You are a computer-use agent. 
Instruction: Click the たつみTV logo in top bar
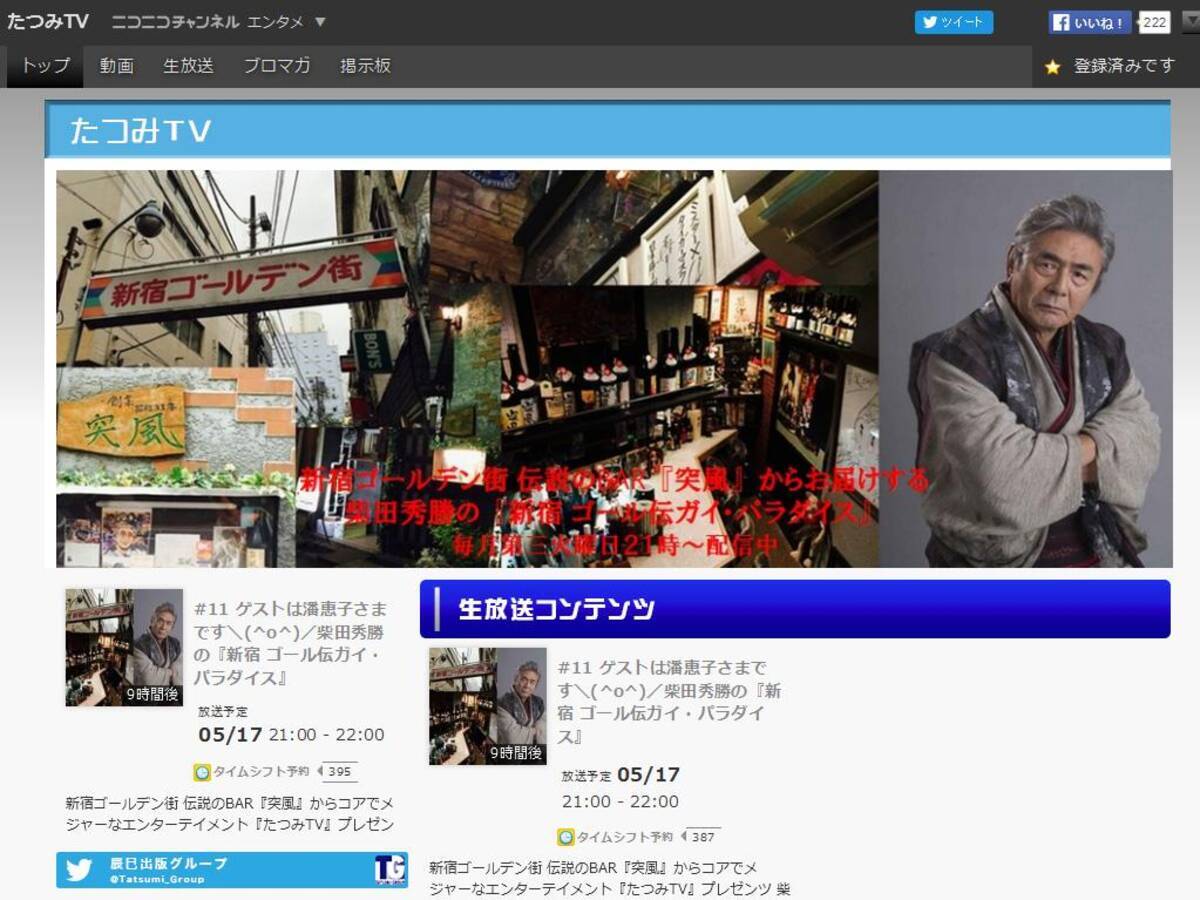click(x=48, y=22)
